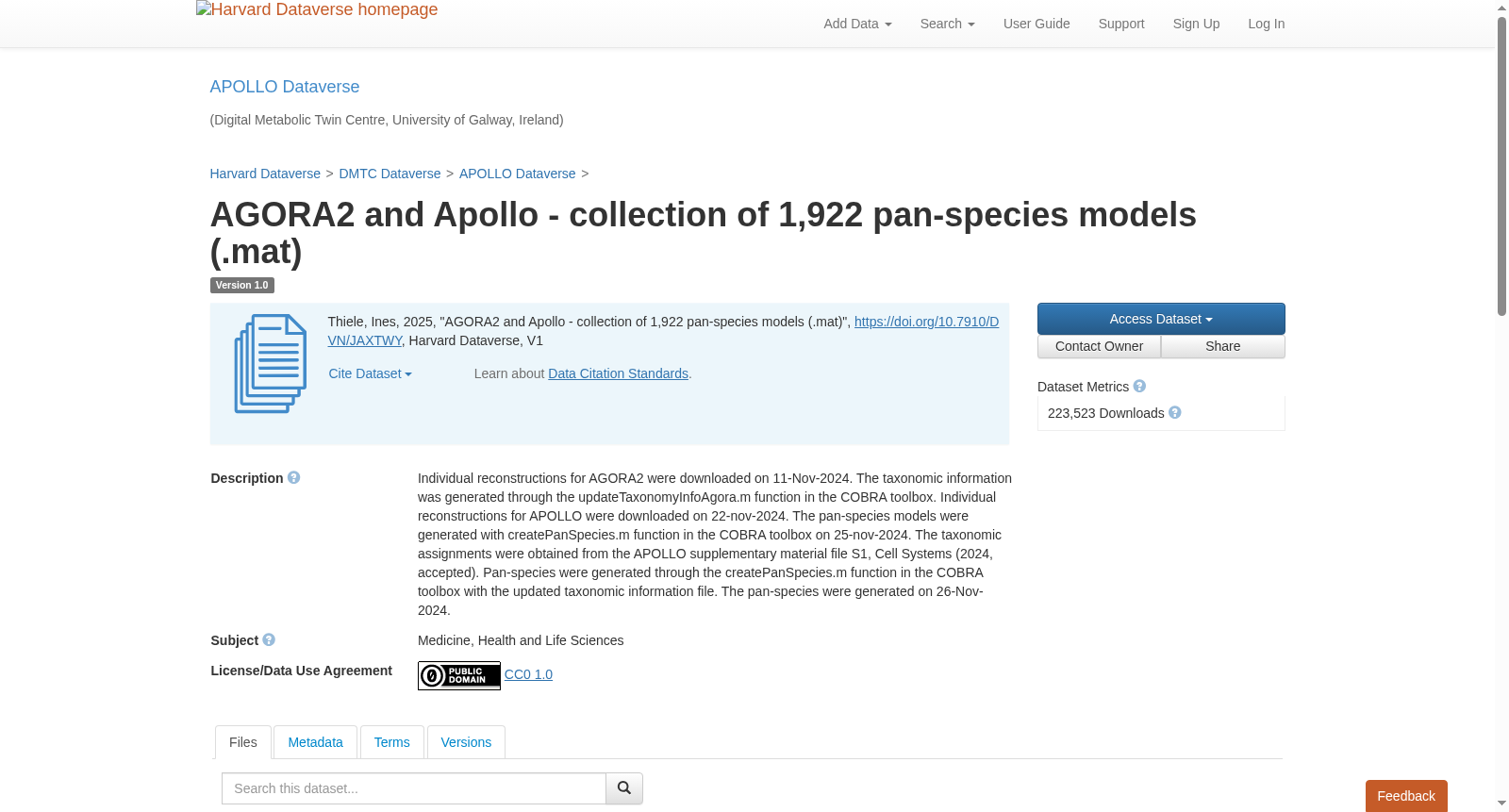Click 'Medicine, Health and Life Sciences' subject text

click(x=521, y=640)
